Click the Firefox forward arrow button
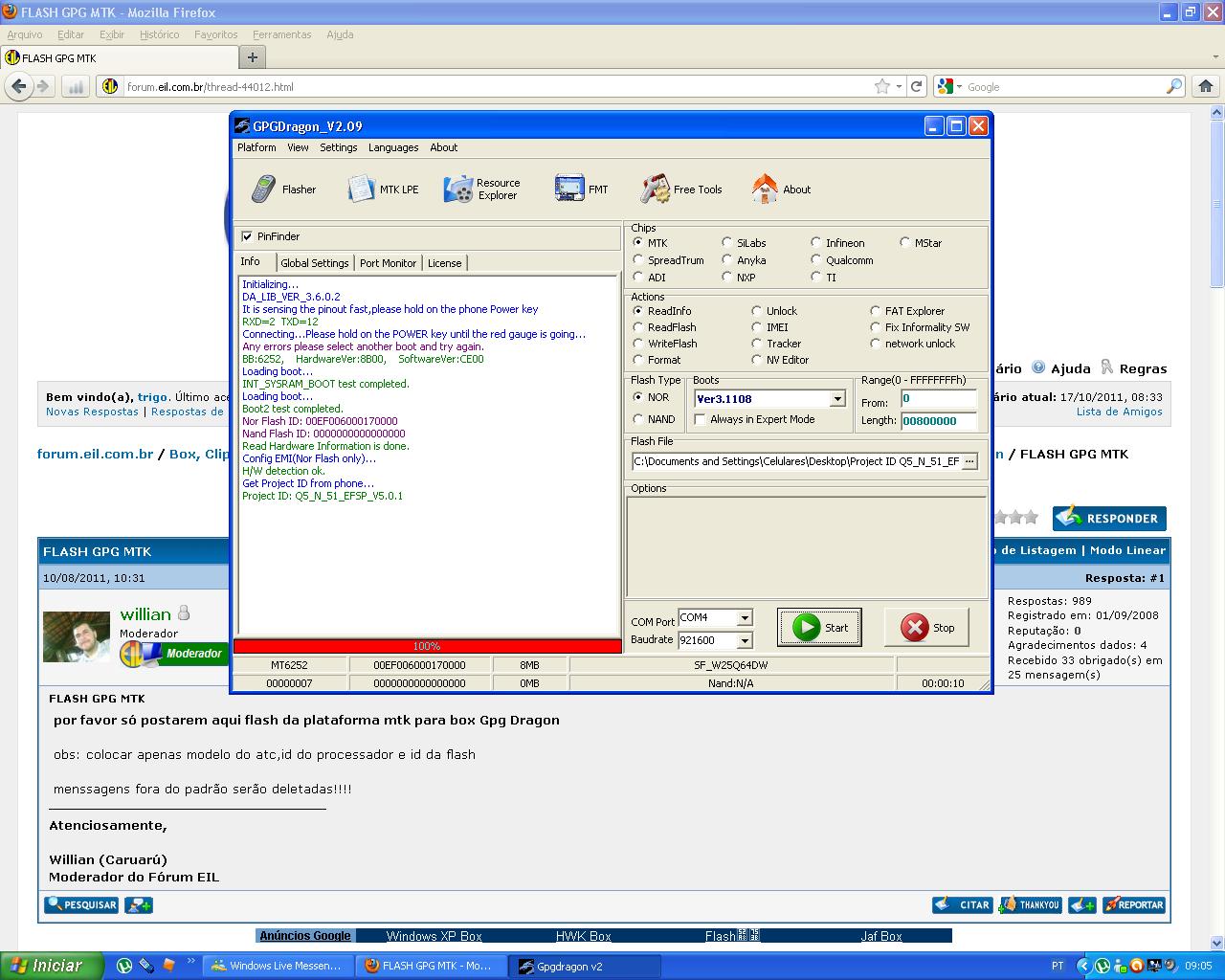Screen dimensions: 1225x980 pos(42,86)
